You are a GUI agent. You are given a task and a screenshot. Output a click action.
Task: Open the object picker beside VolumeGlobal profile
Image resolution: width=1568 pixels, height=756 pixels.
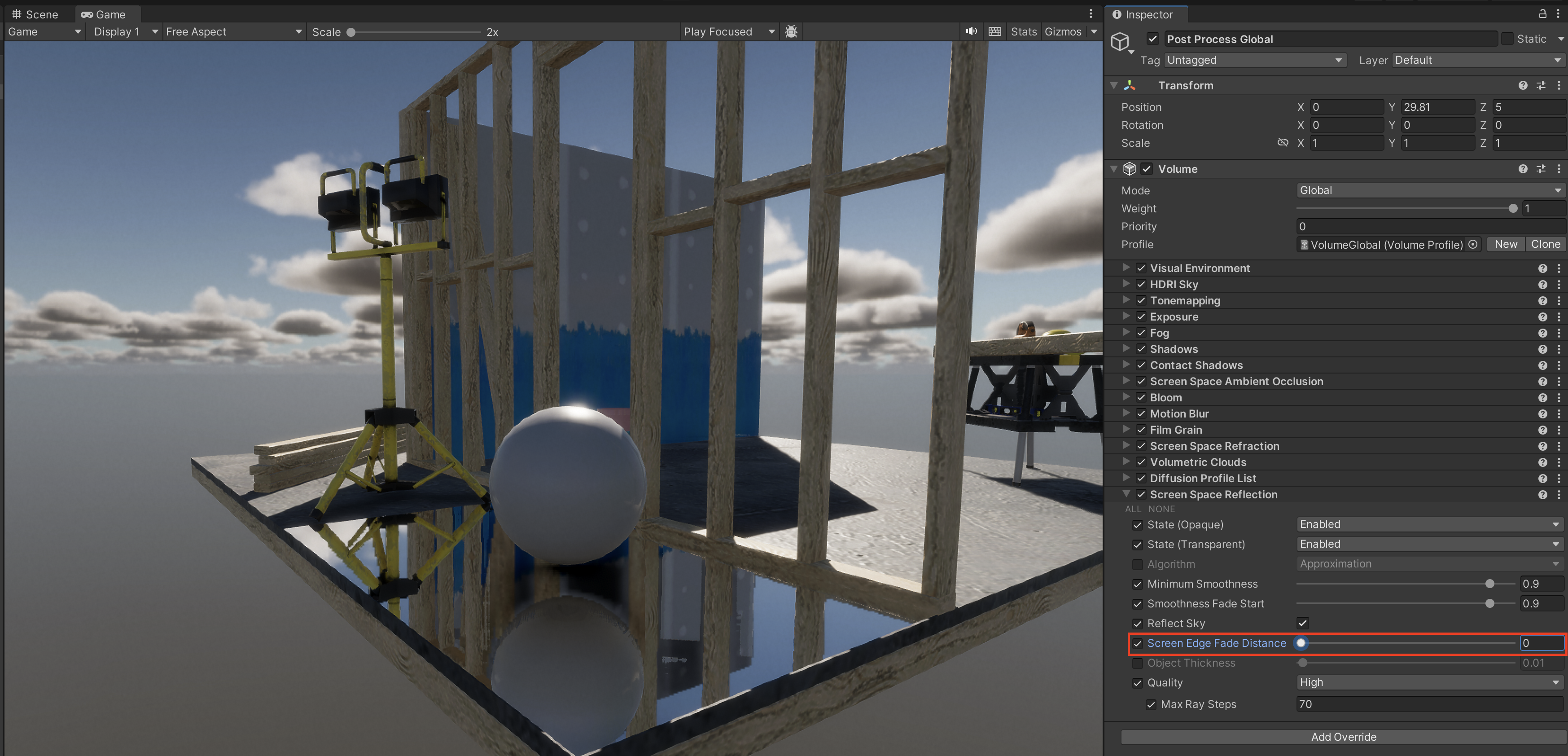click(x=1473, y=245)
